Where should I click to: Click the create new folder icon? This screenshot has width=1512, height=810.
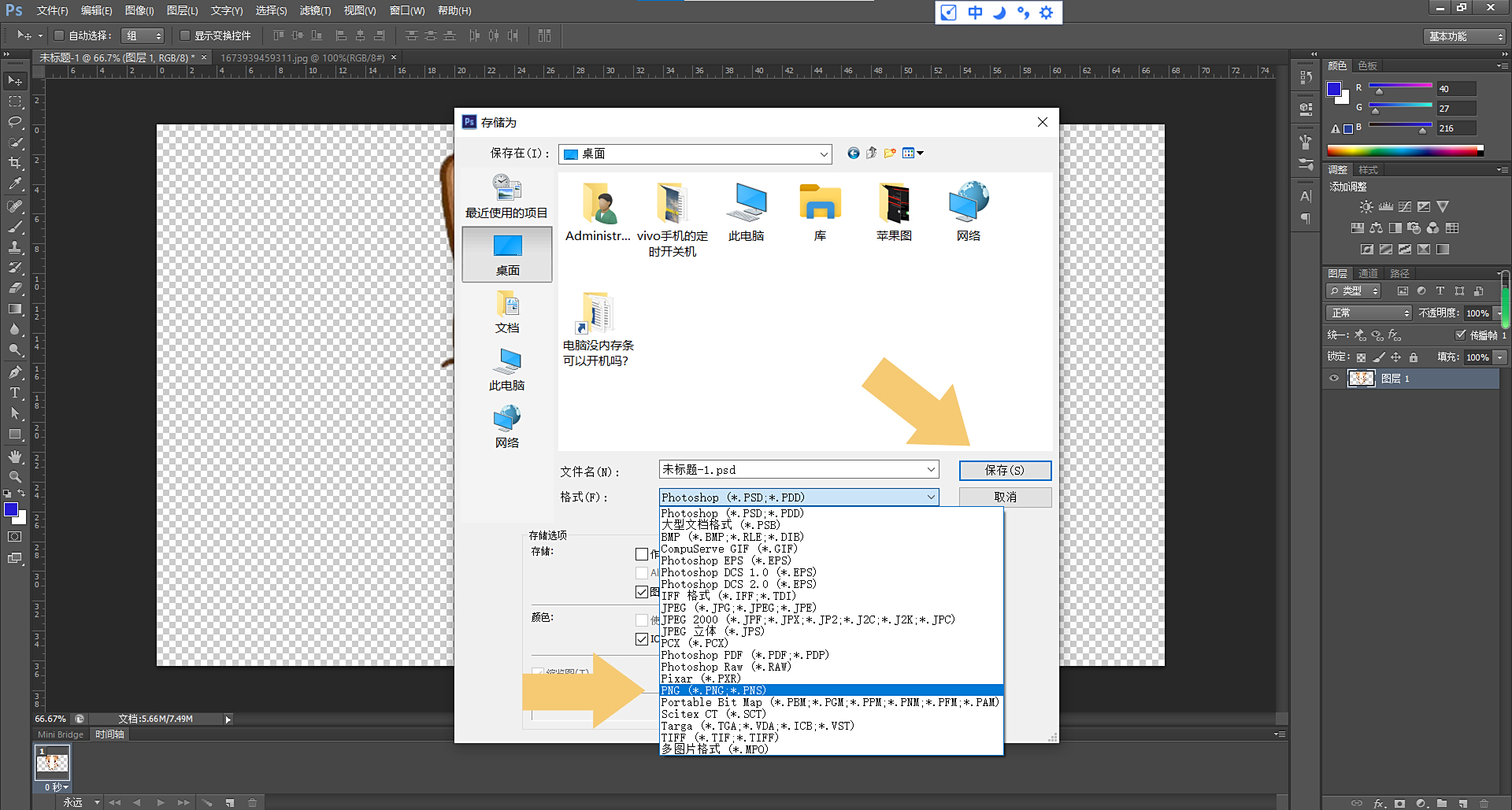[890, 153]
